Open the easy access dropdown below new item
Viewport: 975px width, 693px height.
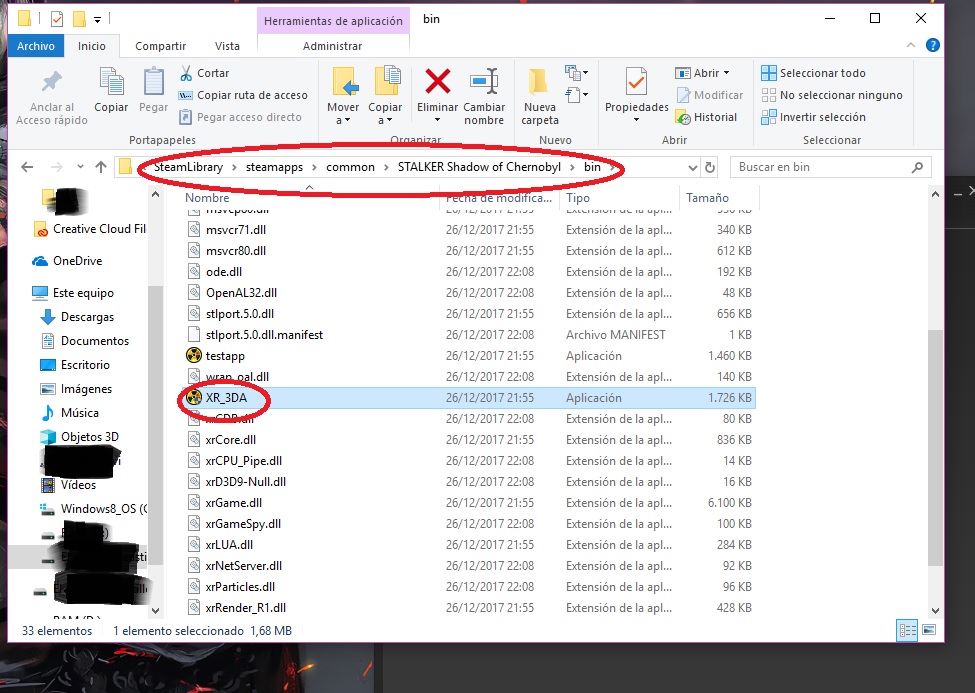coord(576,95)
